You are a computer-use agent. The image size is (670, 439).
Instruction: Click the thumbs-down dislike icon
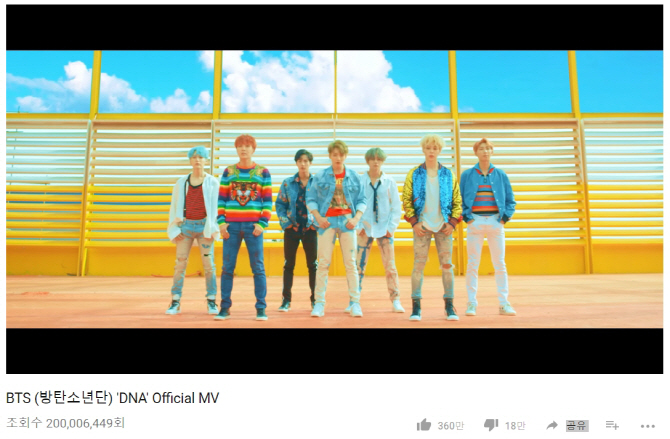point(491,425)
